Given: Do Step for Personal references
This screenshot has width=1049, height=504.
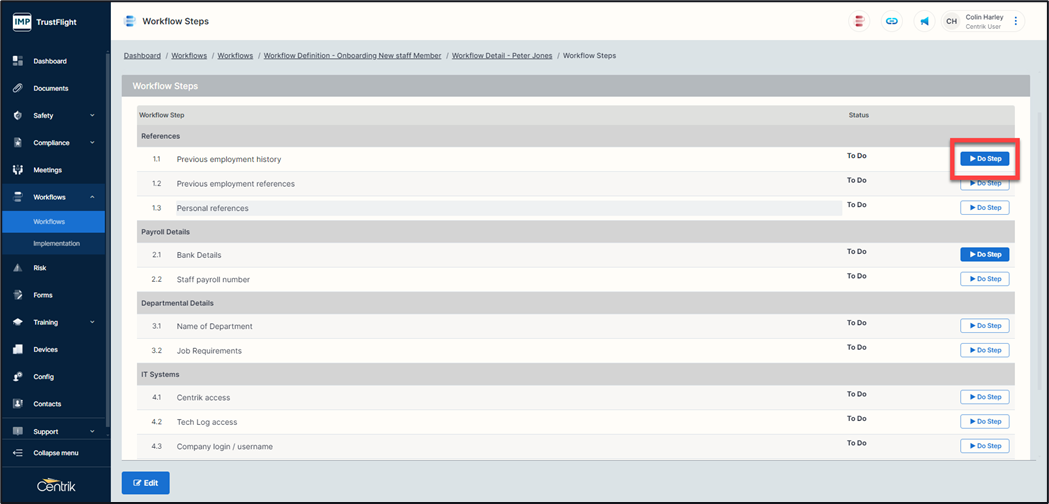Looking at the screenshot, I should click(x=985, y=207).
